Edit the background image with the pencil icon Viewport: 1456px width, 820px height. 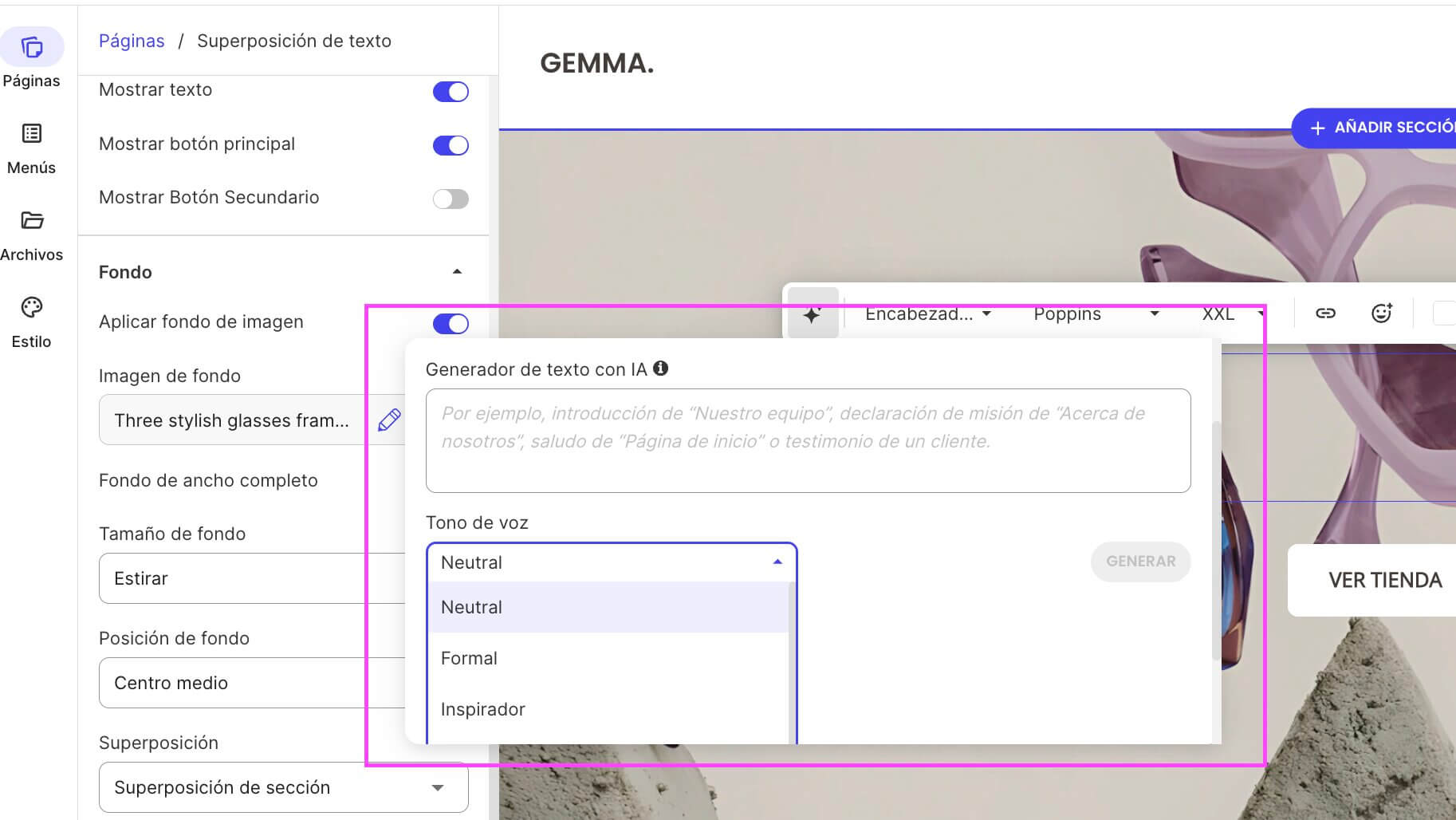pos(388,420)
